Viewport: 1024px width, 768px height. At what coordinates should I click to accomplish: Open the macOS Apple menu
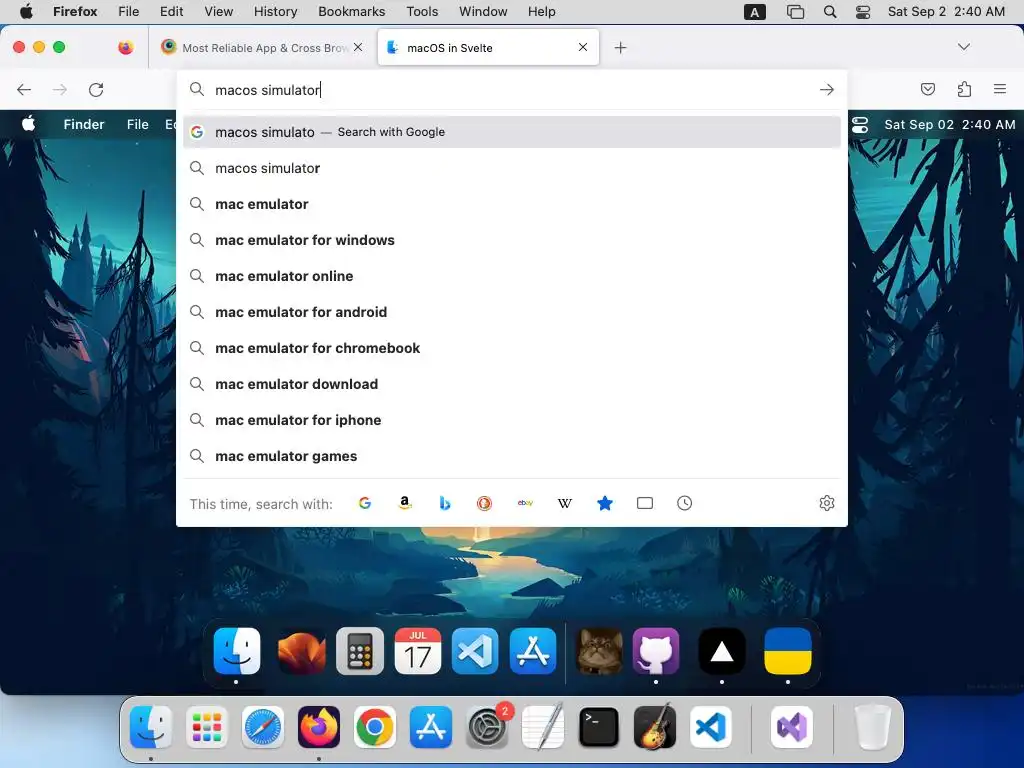[x=26, y=11]
